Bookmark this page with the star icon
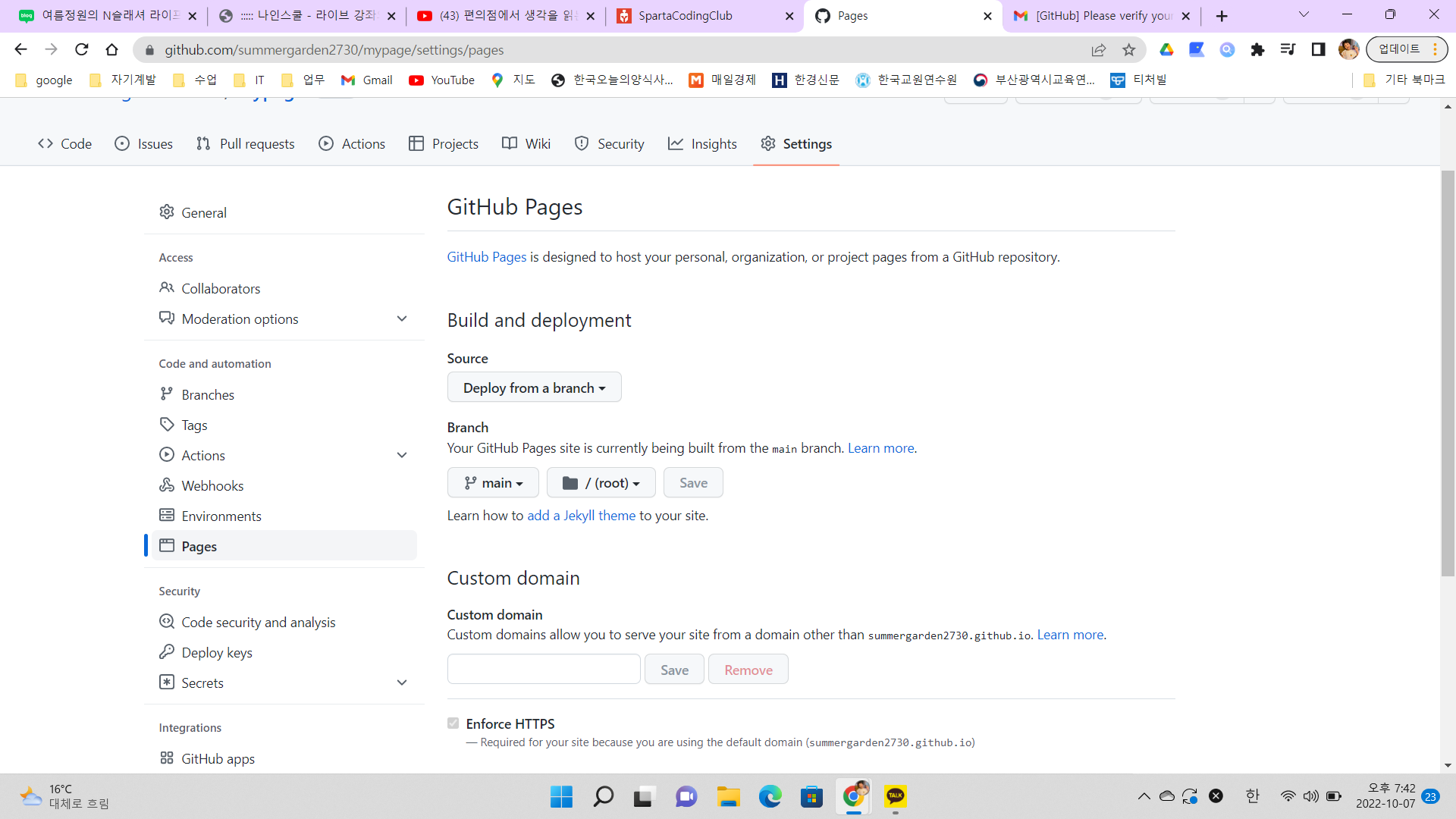The width and height of the screenshot is (1456, 819). (x=1129, y=49)
